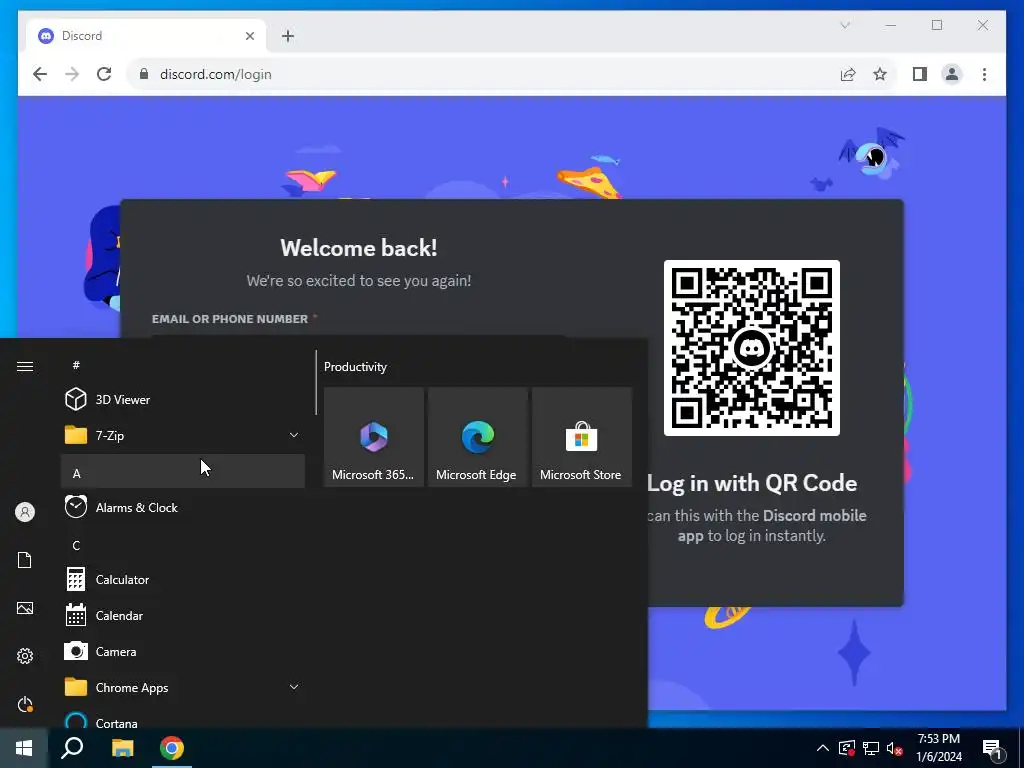This screenshot has width=1024, height=768.
Task: Click the EMAIL OR PHONE NUMBER label
Action: coord(230,319)
